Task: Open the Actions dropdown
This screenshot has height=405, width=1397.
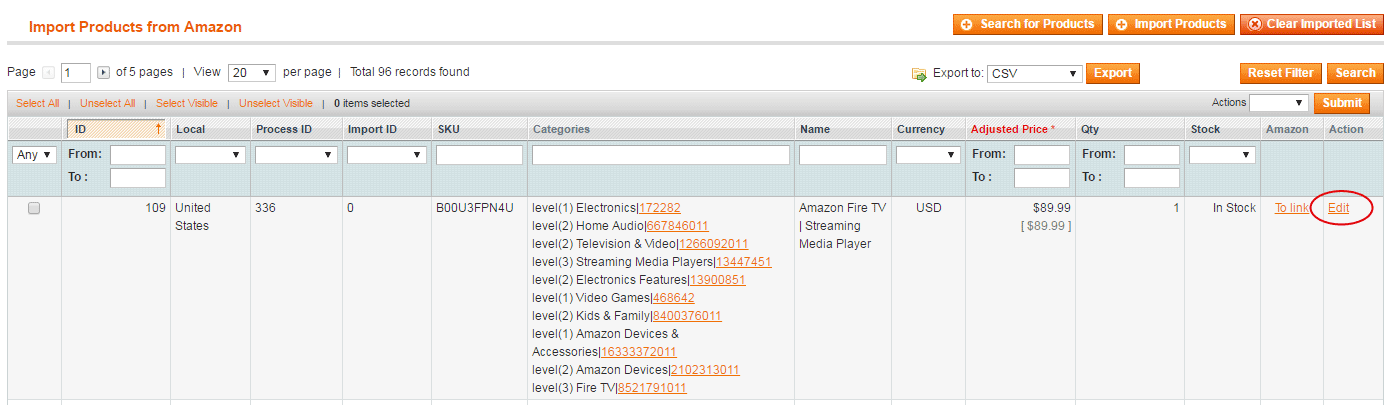Action: 1279,102
